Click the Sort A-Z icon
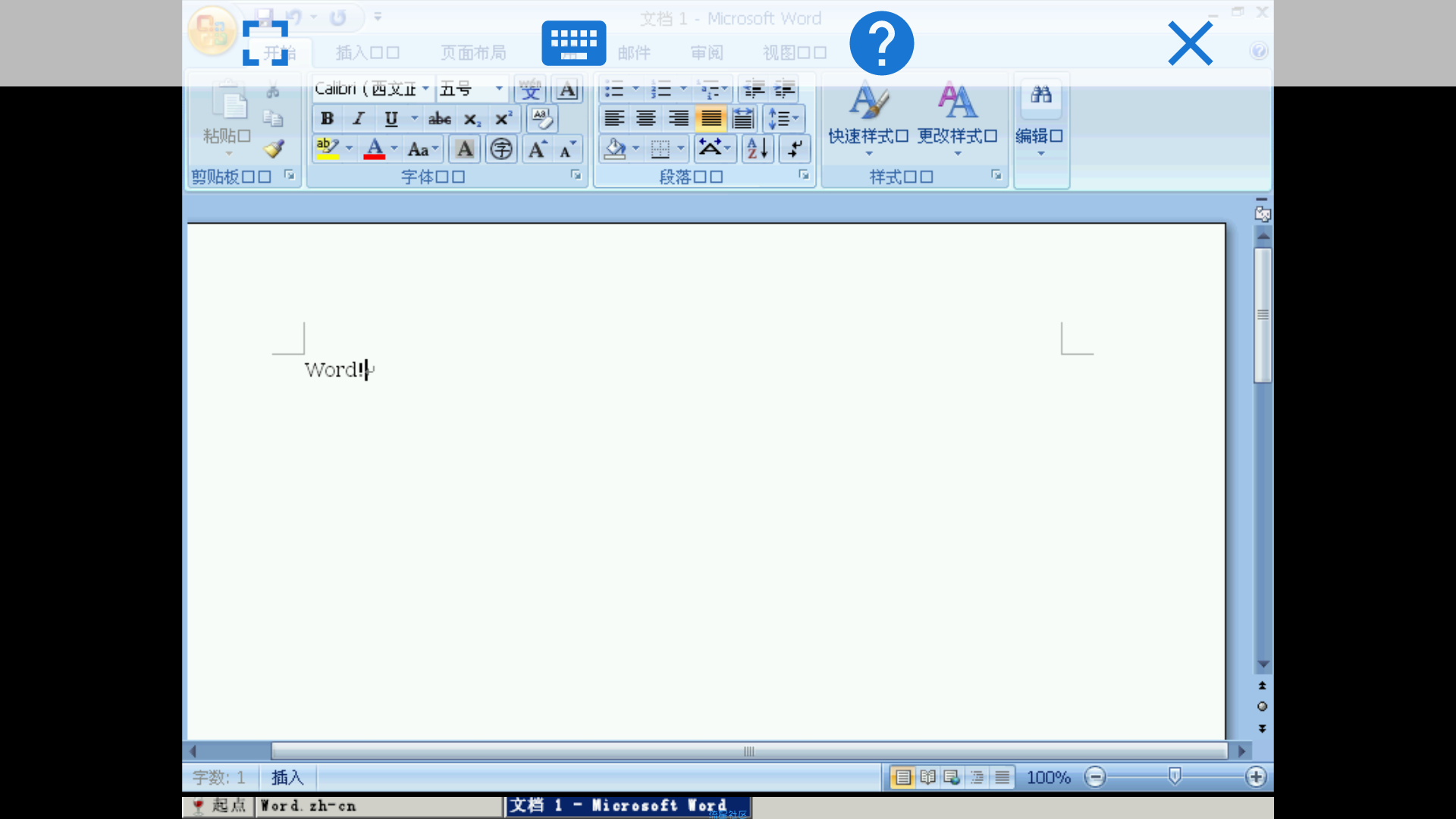Viewport: 1456px width, 819px height. pyautogui.click(x=757, y=149)
